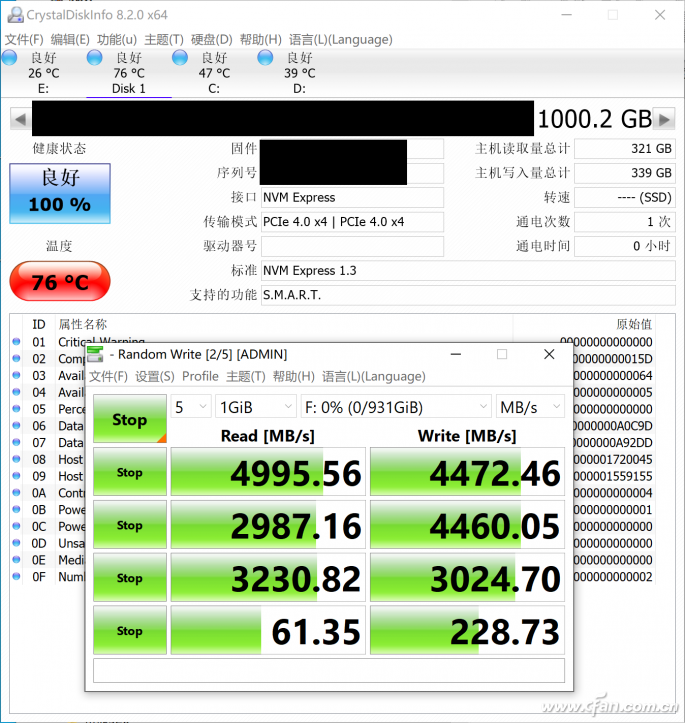Screen dimensions: 685x723
Task: Click the CrystalDiskMark window app icon
Action: point(95,354)
